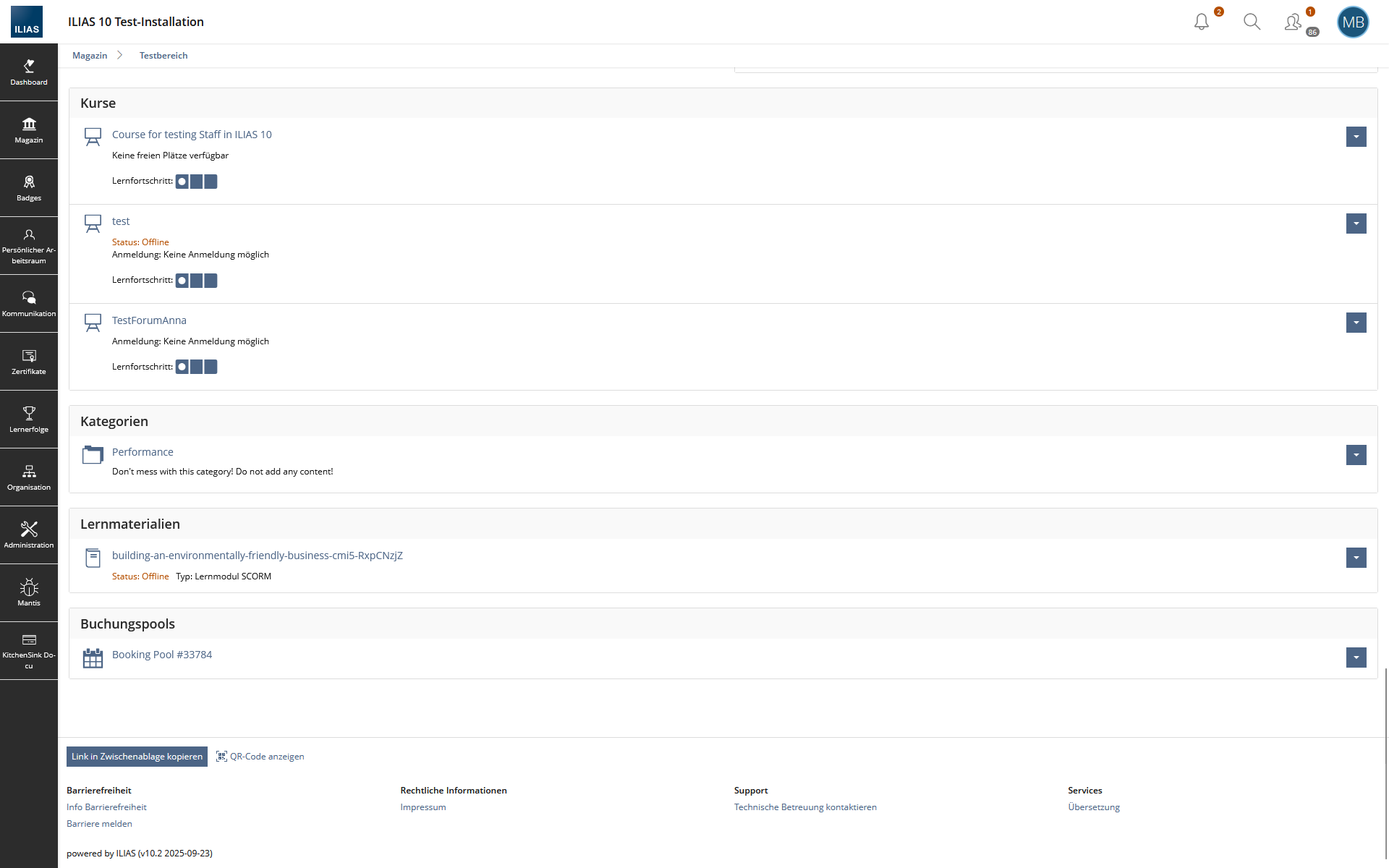Click the search magnifier icon
This screenshot has width=1389, height=868.
pyautogui.click(x=1252, y=22)
